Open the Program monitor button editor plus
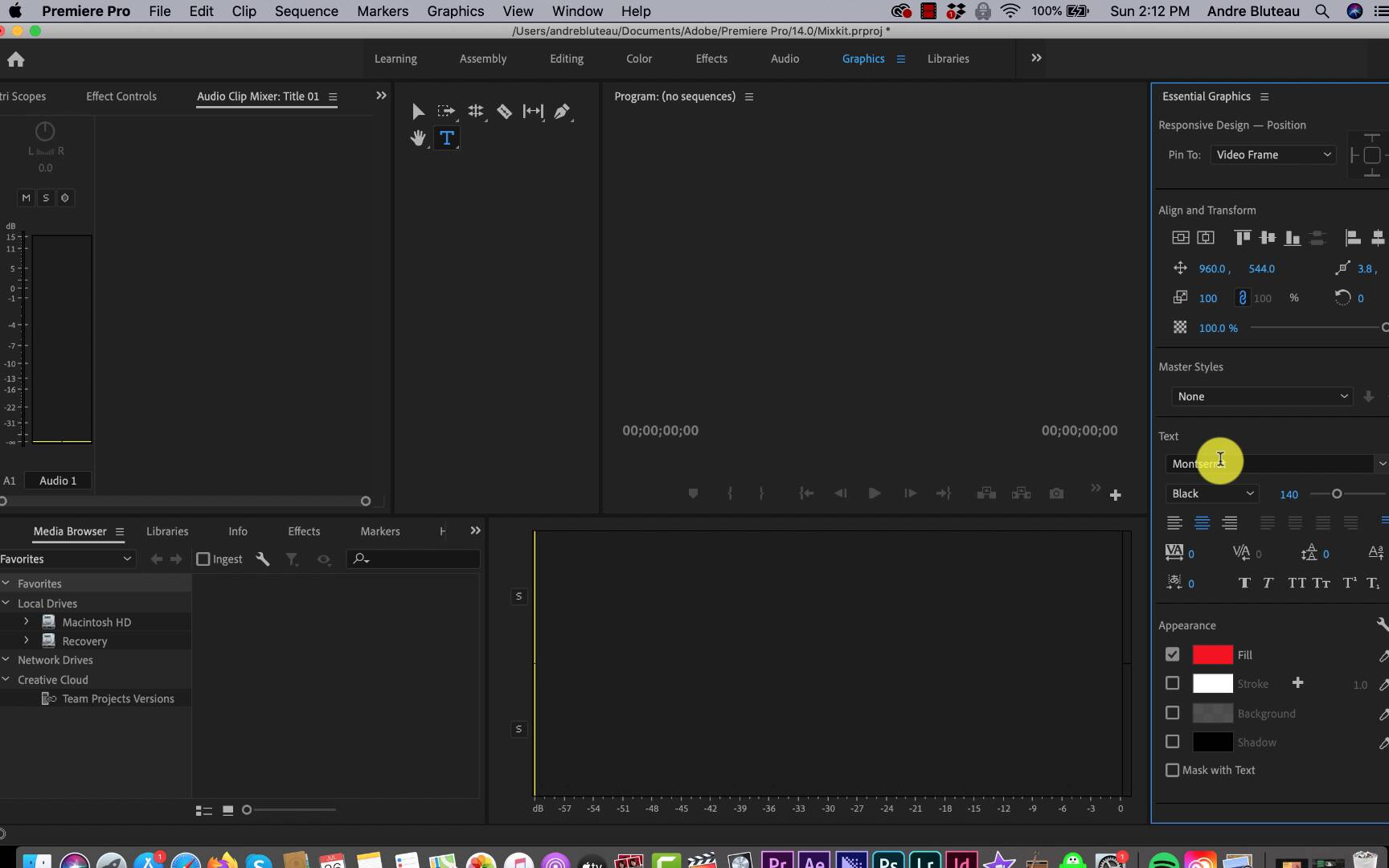This screenshot has height=868, width=1389. pos(1116,495)
